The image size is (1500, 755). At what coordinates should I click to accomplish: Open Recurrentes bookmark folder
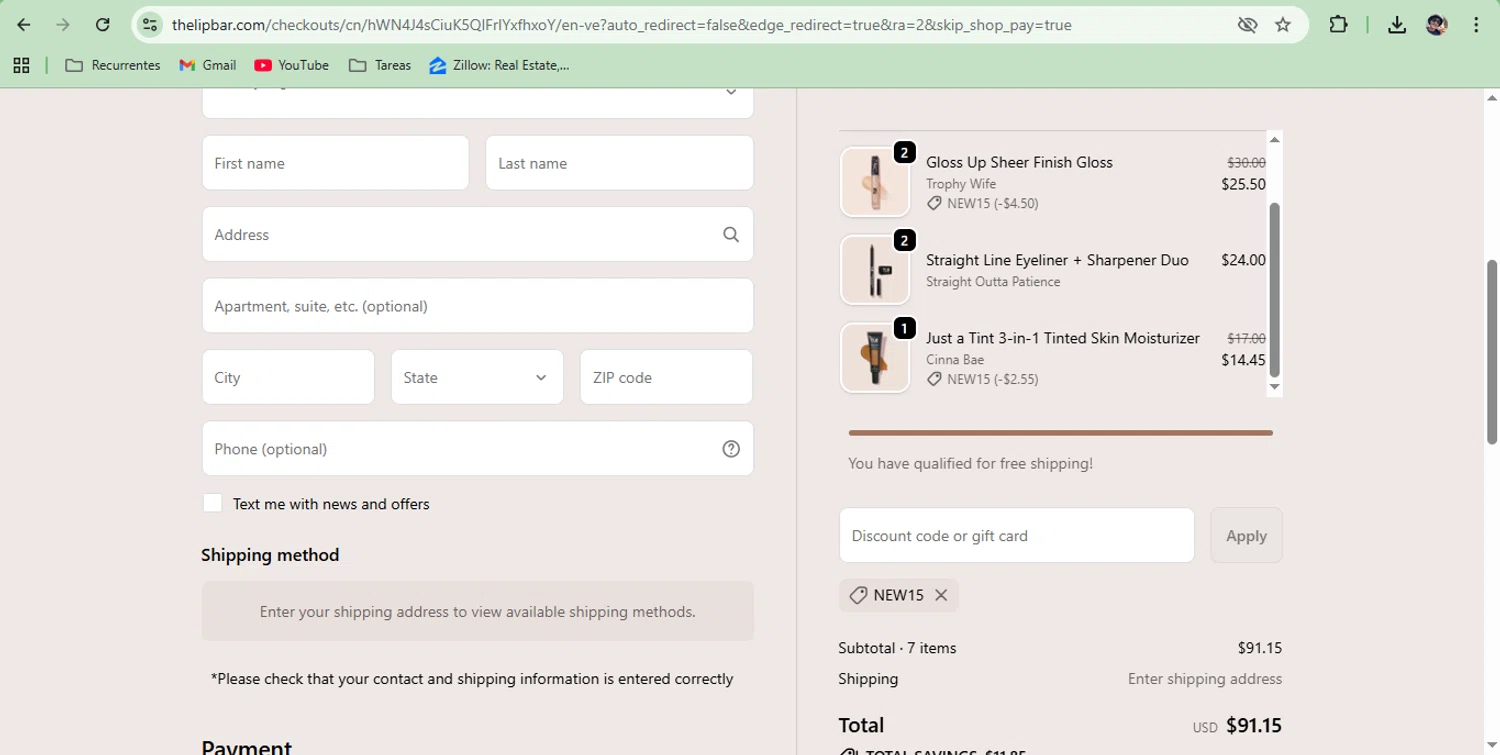(113, 65)
